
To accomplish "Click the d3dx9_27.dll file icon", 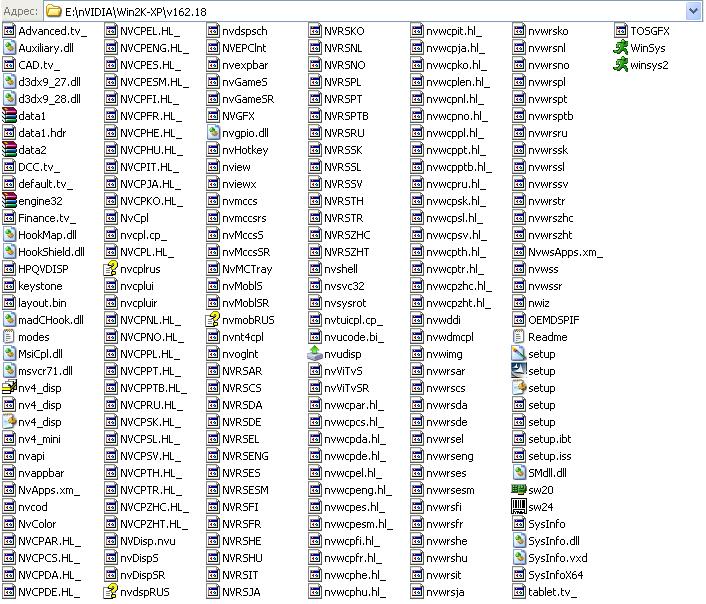I will tap(9, 82).
